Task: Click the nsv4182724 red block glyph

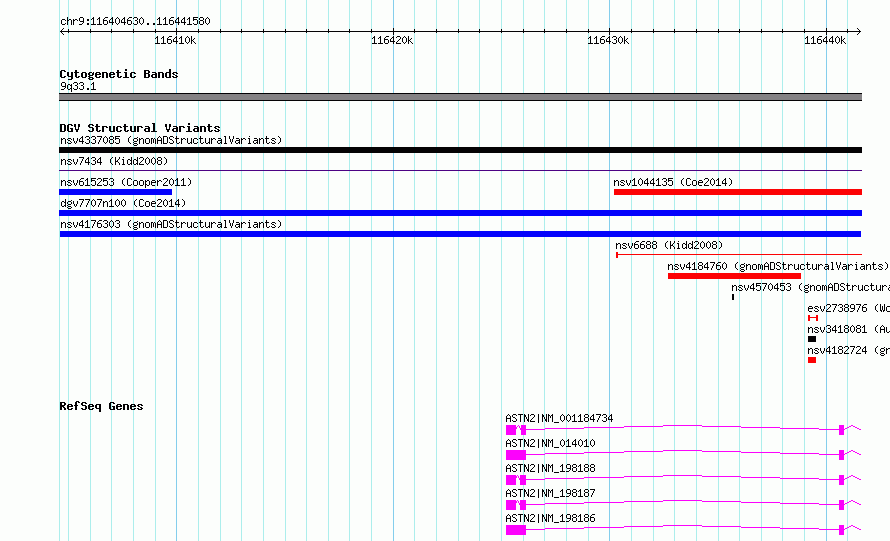Action: pyautogui.click(x=812, y=360)
